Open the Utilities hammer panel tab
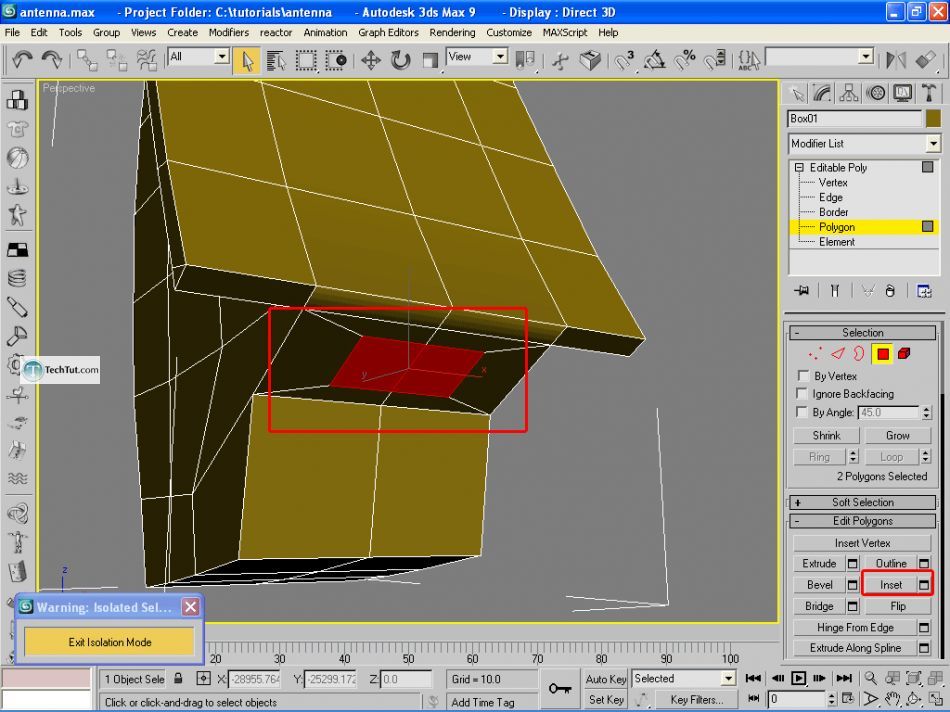 (x=929, y=93)
